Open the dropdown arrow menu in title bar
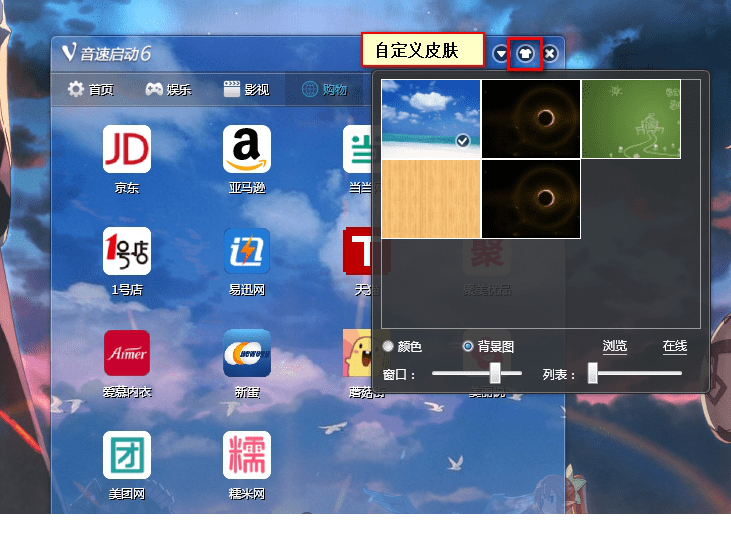This screenshot has height=534, width=731. coord(501,54)
